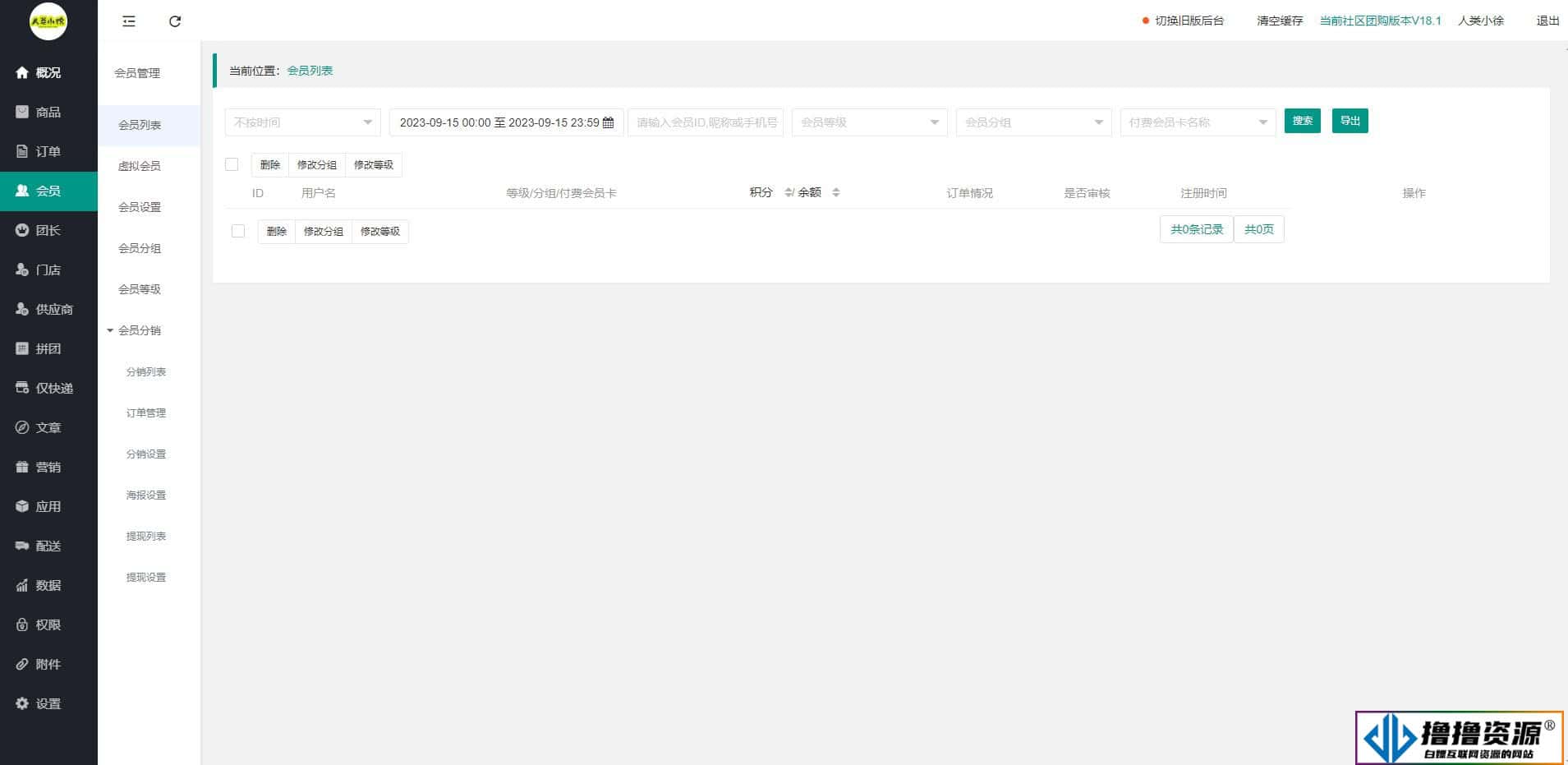Open 团长 section icon
1568x765 pixels.
(22, 230)
